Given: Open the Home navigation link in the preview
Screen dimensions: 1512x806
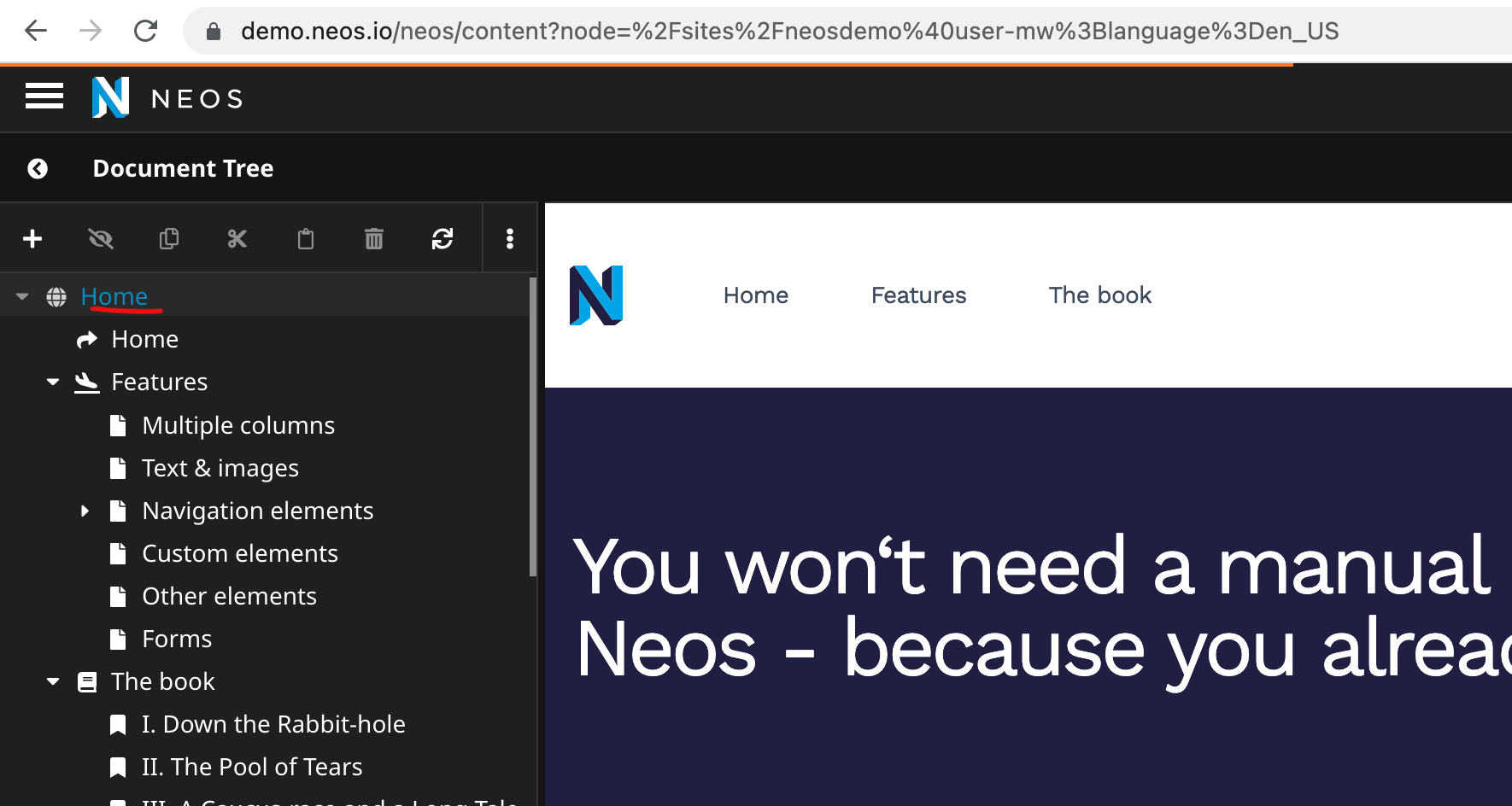Looking at the screenshot, I should [755, 295].
